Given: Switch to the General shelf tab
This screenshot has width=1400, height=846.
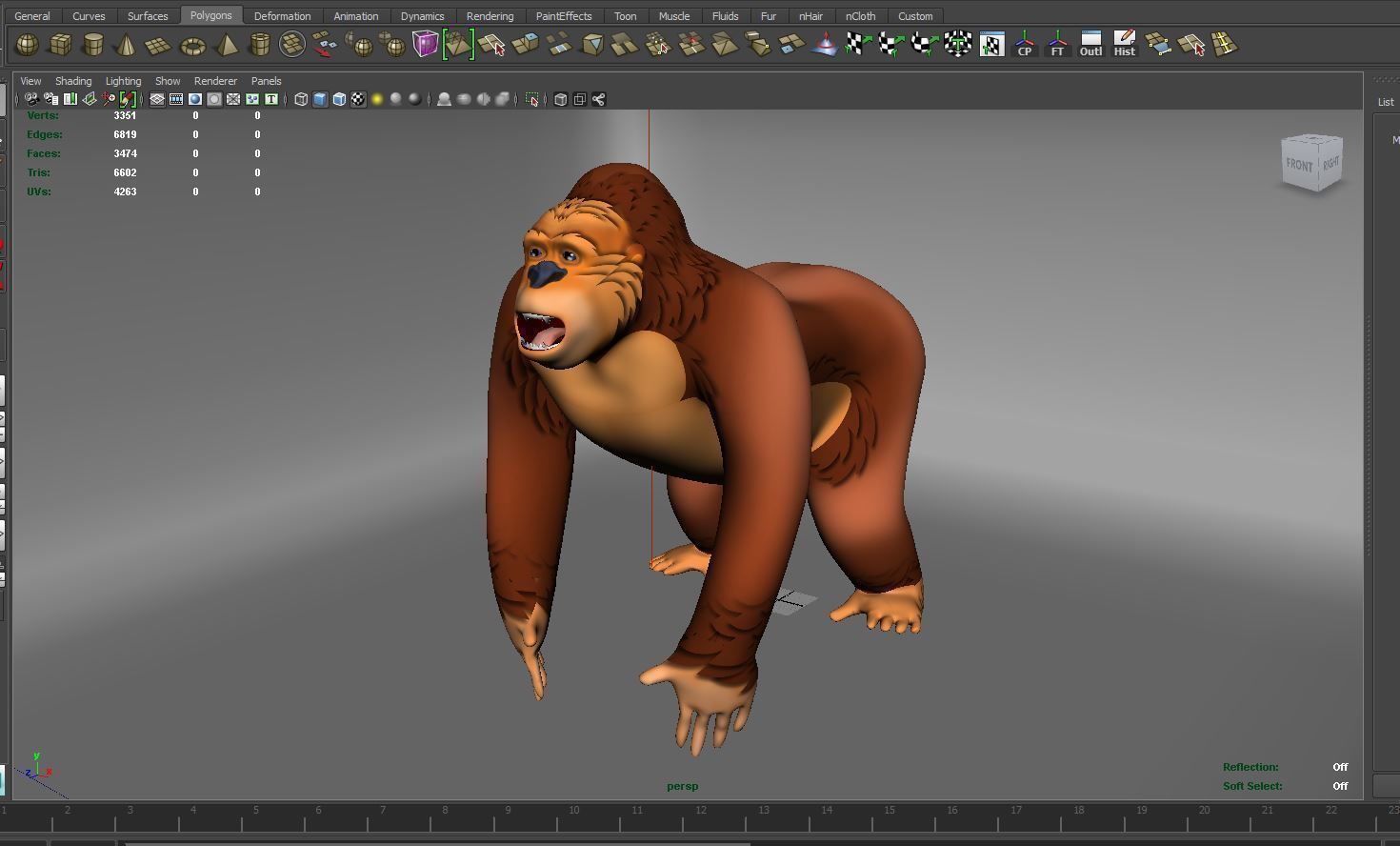Looking at the screenshot, I should click(x=32, y=16).
